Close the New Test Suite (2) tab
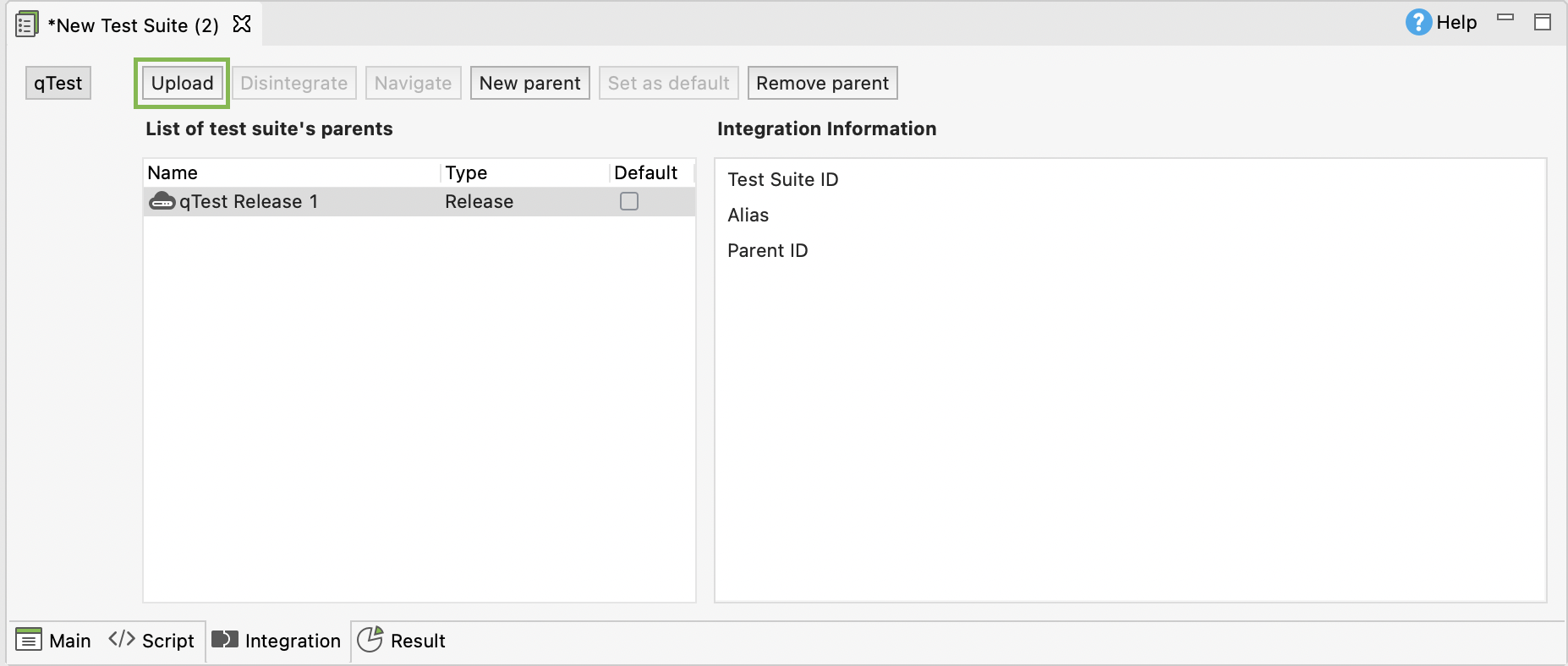 [x=242, y=24]
